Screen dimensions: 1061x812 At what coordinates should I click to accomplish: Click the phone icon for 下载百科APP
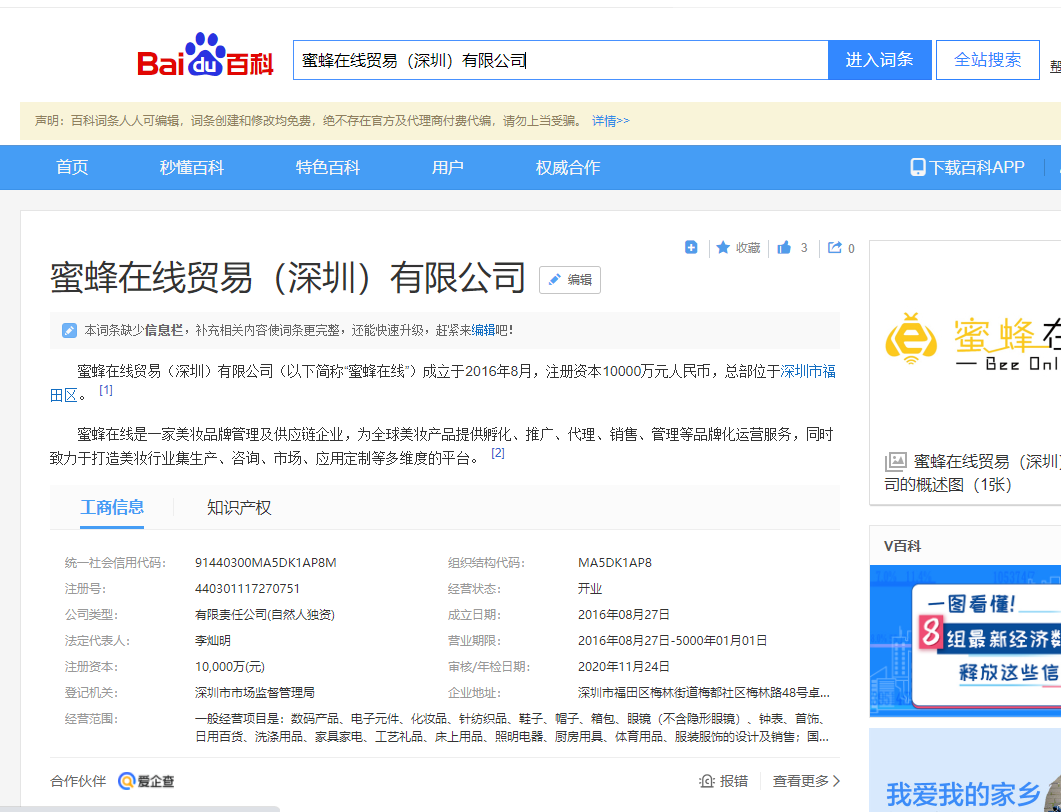pos(918,167)
